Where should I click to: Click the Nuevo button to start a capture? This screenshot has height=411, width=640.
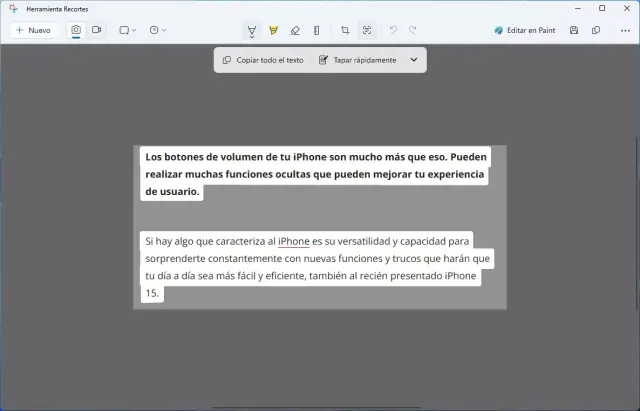33,30
